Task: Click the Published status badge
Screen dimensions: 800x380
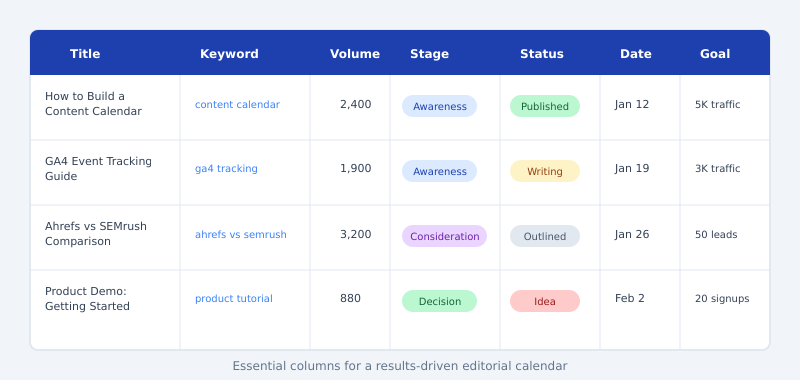Action: click(545, 106)
